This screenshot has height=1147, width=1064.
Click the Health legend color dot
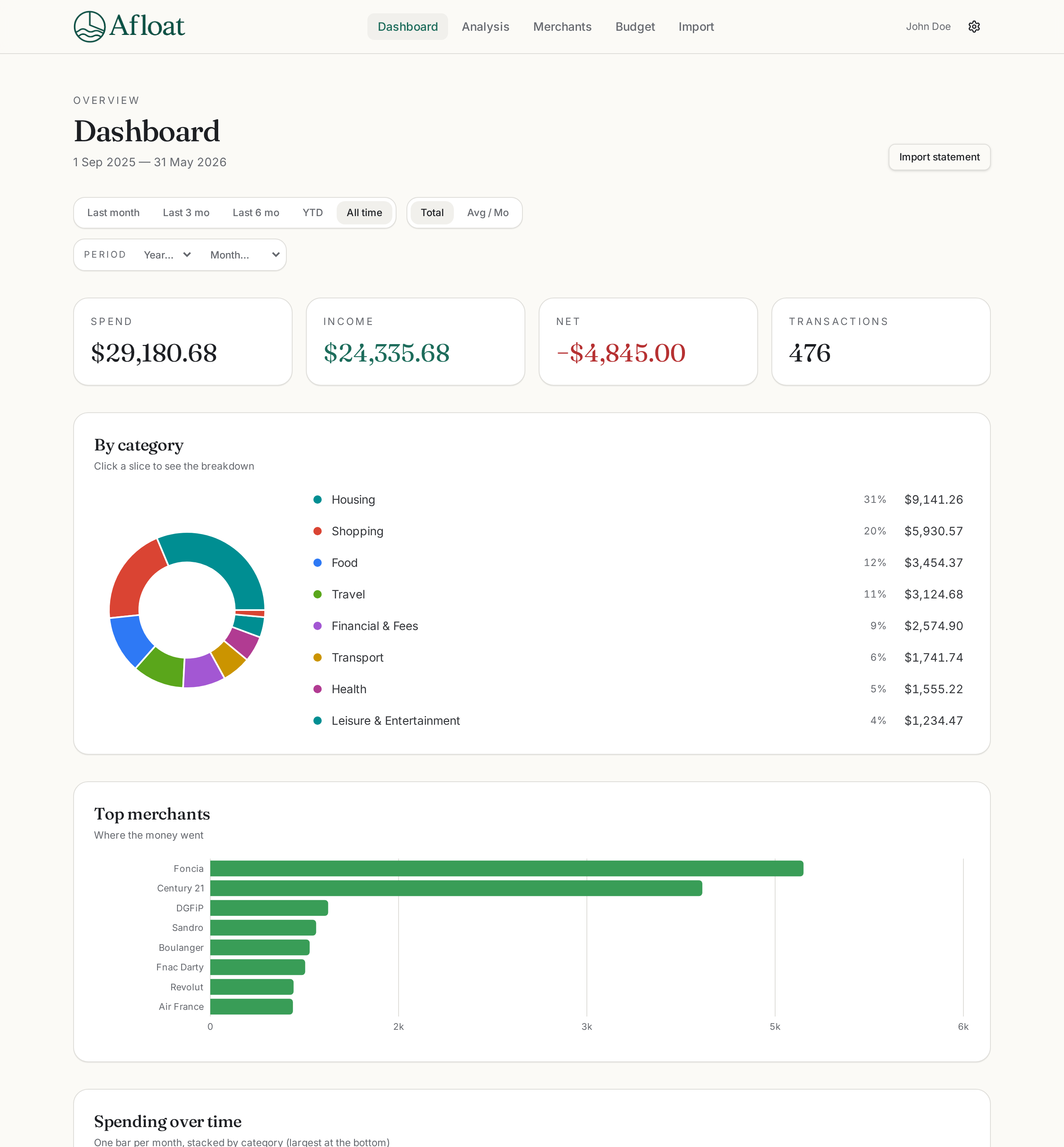click(317, 689)
